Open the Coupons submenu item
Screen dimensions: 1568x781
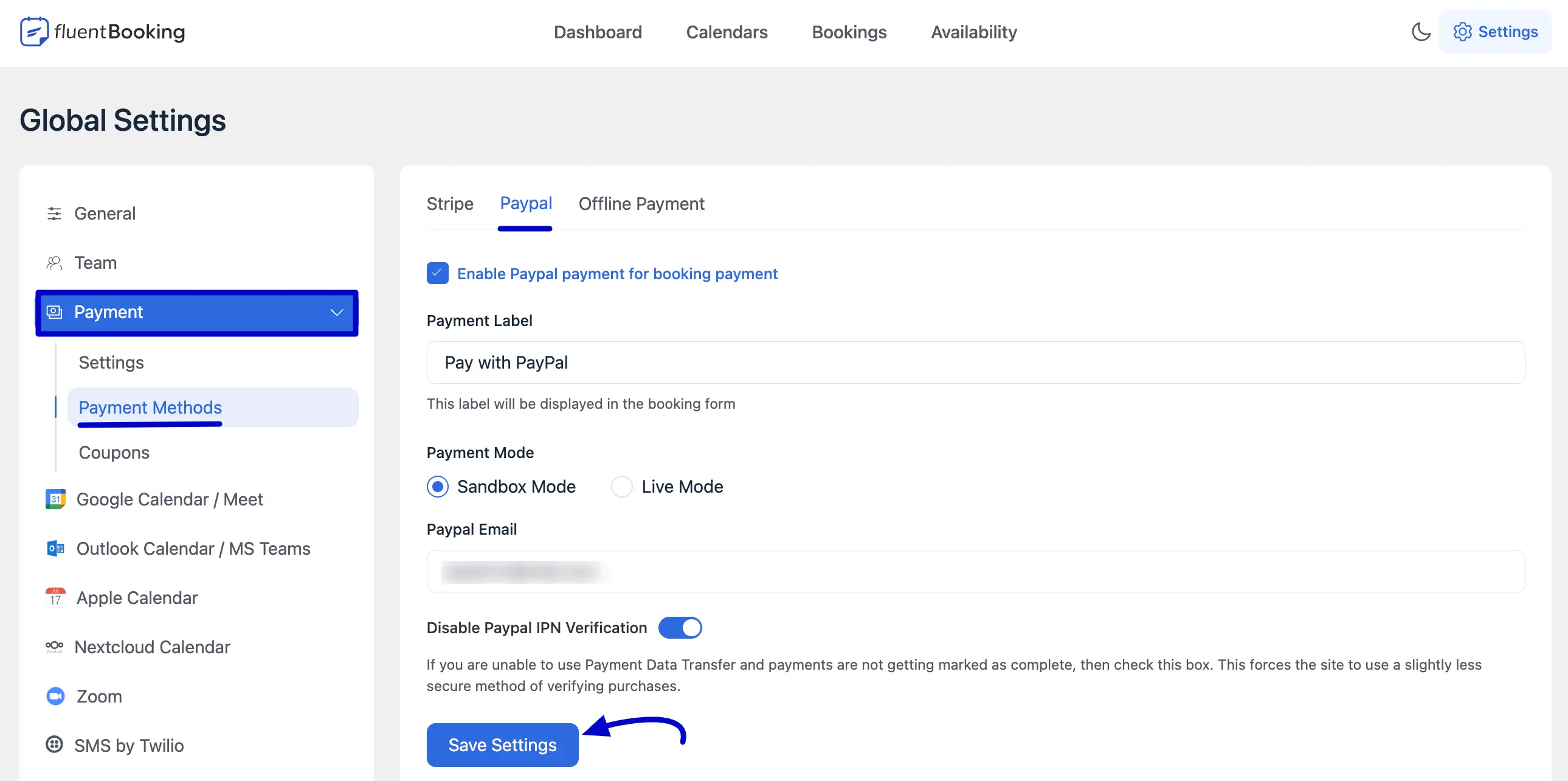114,453
